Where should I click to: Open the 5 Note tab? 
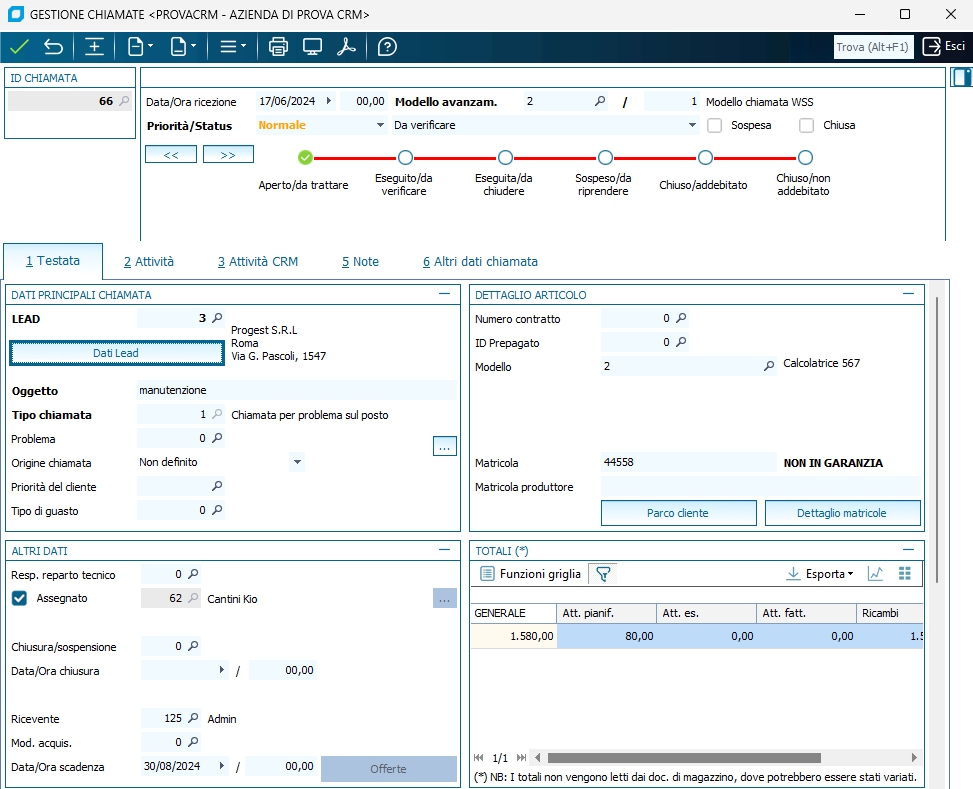(x=360, y=262)
